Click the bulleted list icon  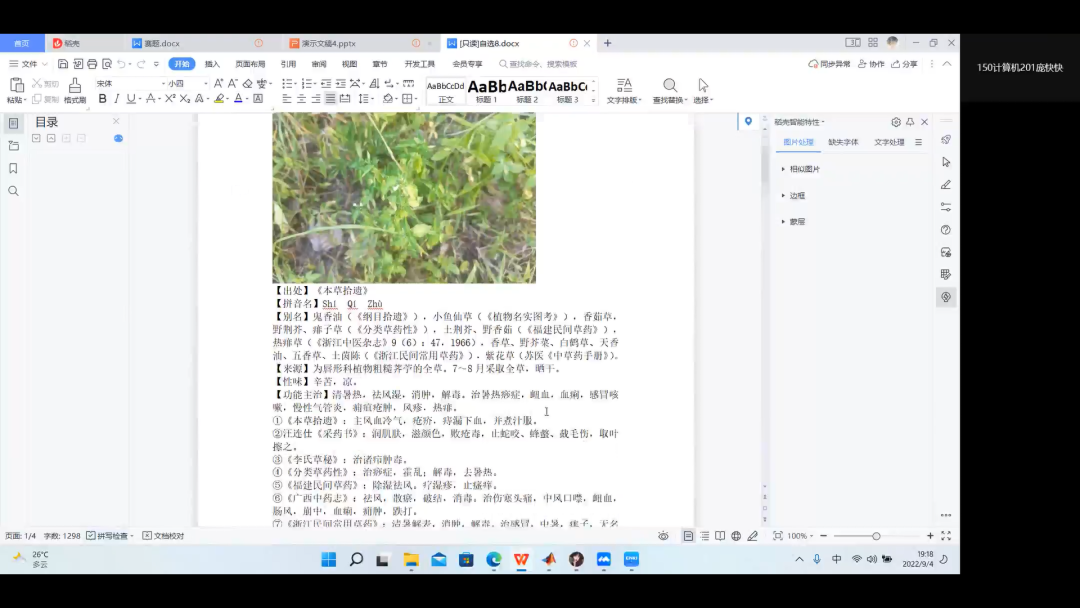287,83
